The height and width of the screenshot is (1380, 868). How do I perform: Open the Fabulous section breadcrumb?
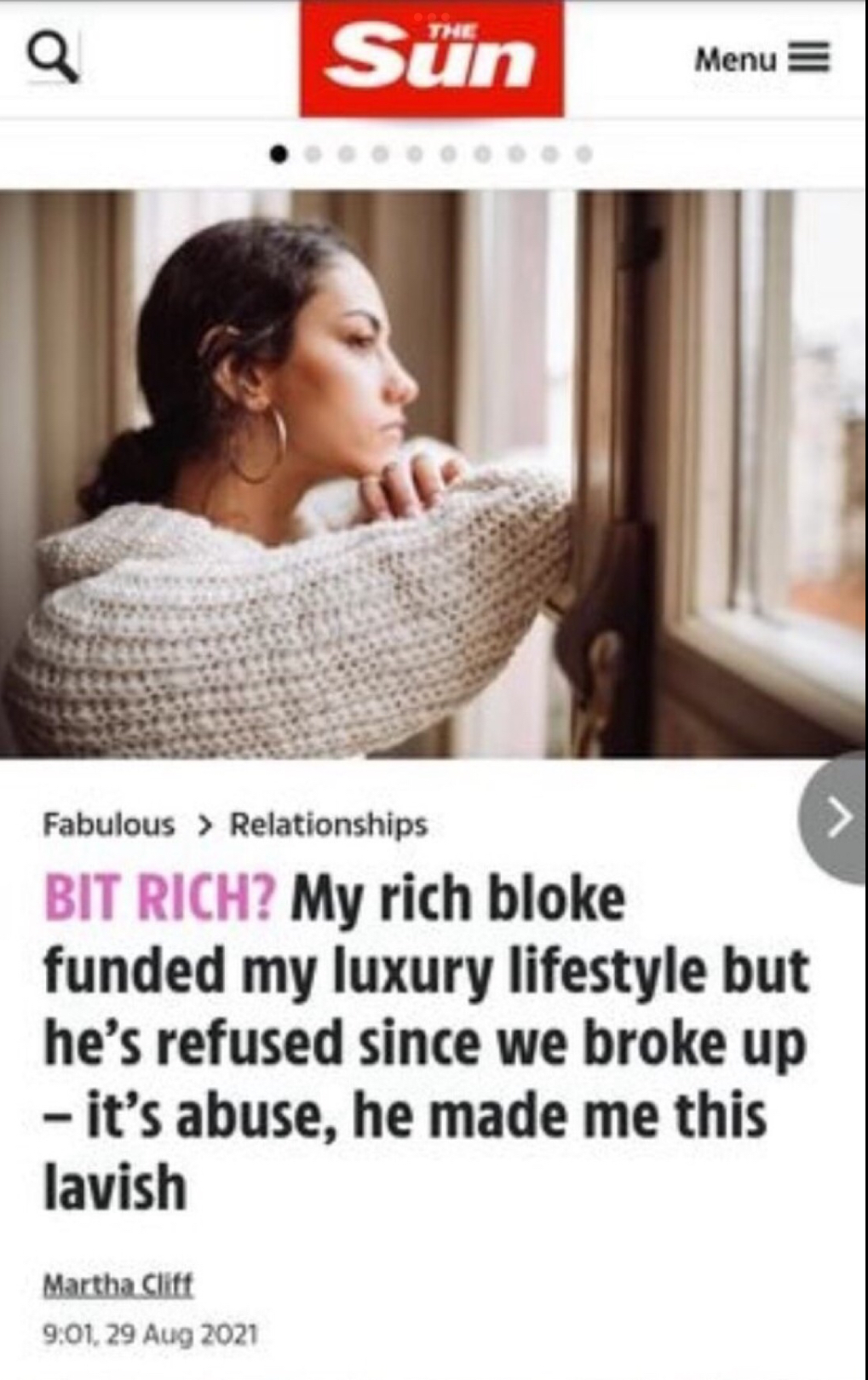tap(109, 825)
